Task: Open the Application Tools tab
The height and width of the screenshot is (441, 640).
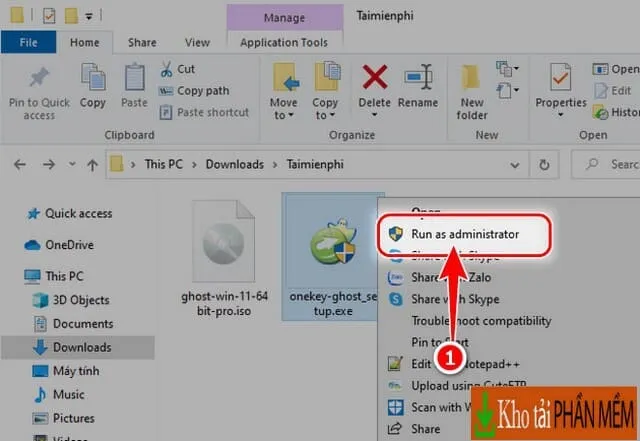Action: (284, 42)
